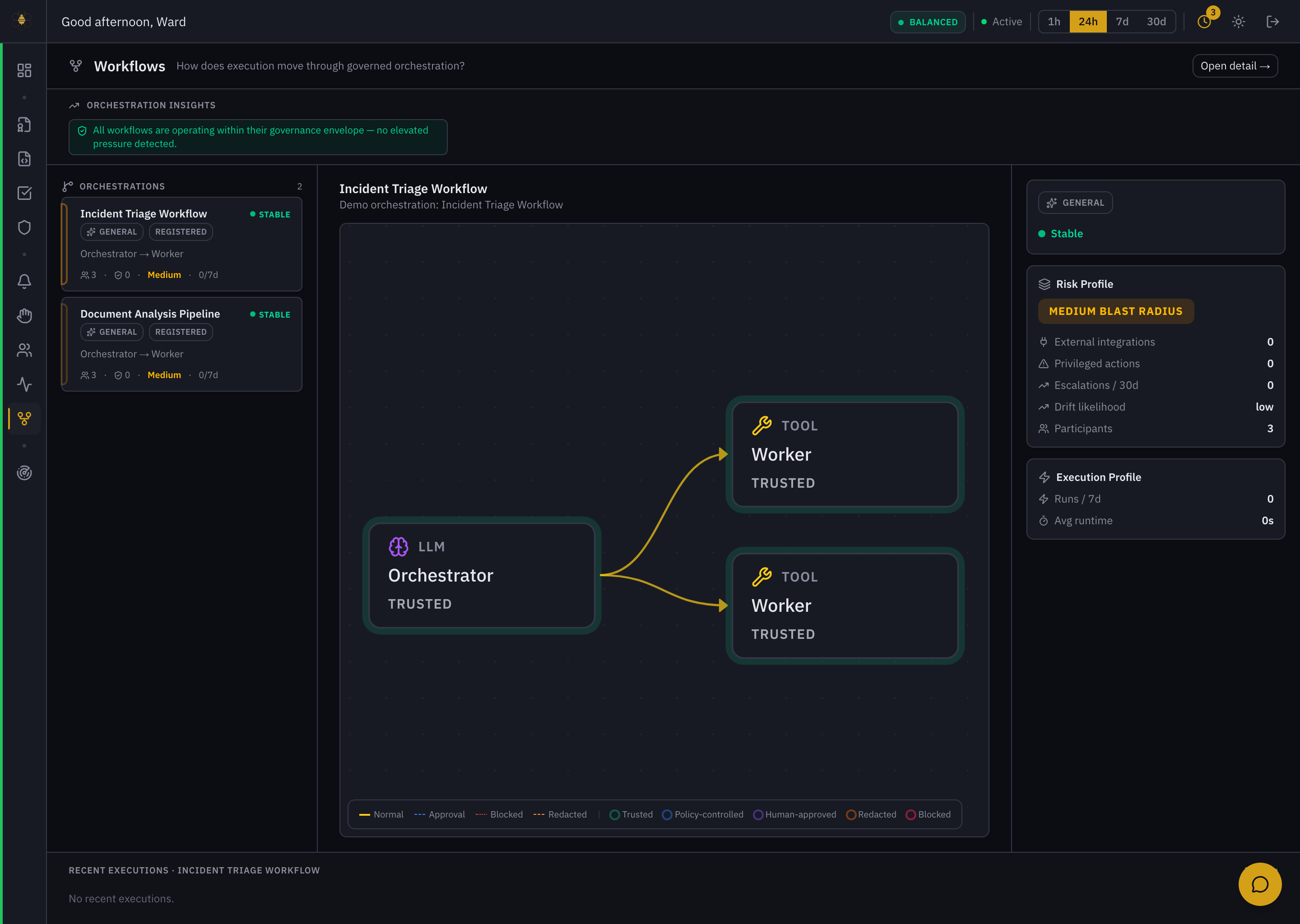The width and height of the screenshot is (1300, 924).
Task: Click the Normal edge legend entry
Action: pyautogui.click(x=381, y=815)
